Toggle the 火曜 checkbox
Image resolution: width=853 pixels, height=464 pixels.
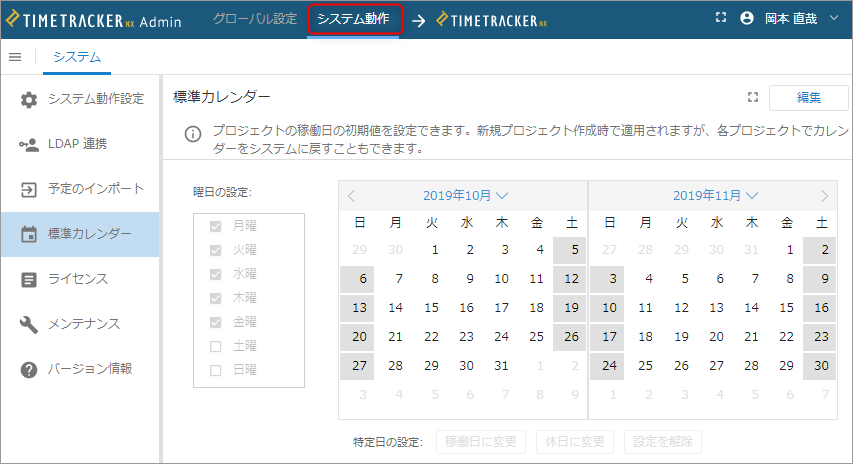(x=215, y=250)
